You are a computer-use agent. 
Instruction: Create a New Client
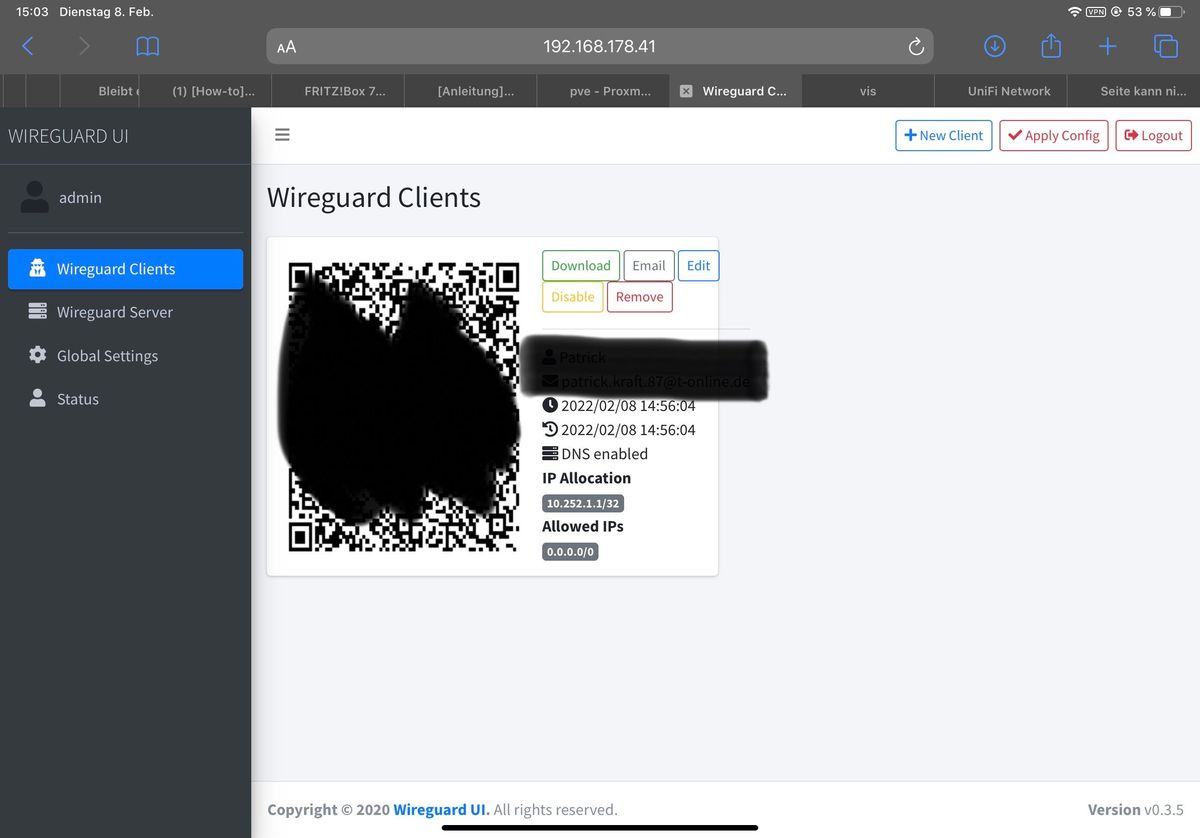coord(943,135)
